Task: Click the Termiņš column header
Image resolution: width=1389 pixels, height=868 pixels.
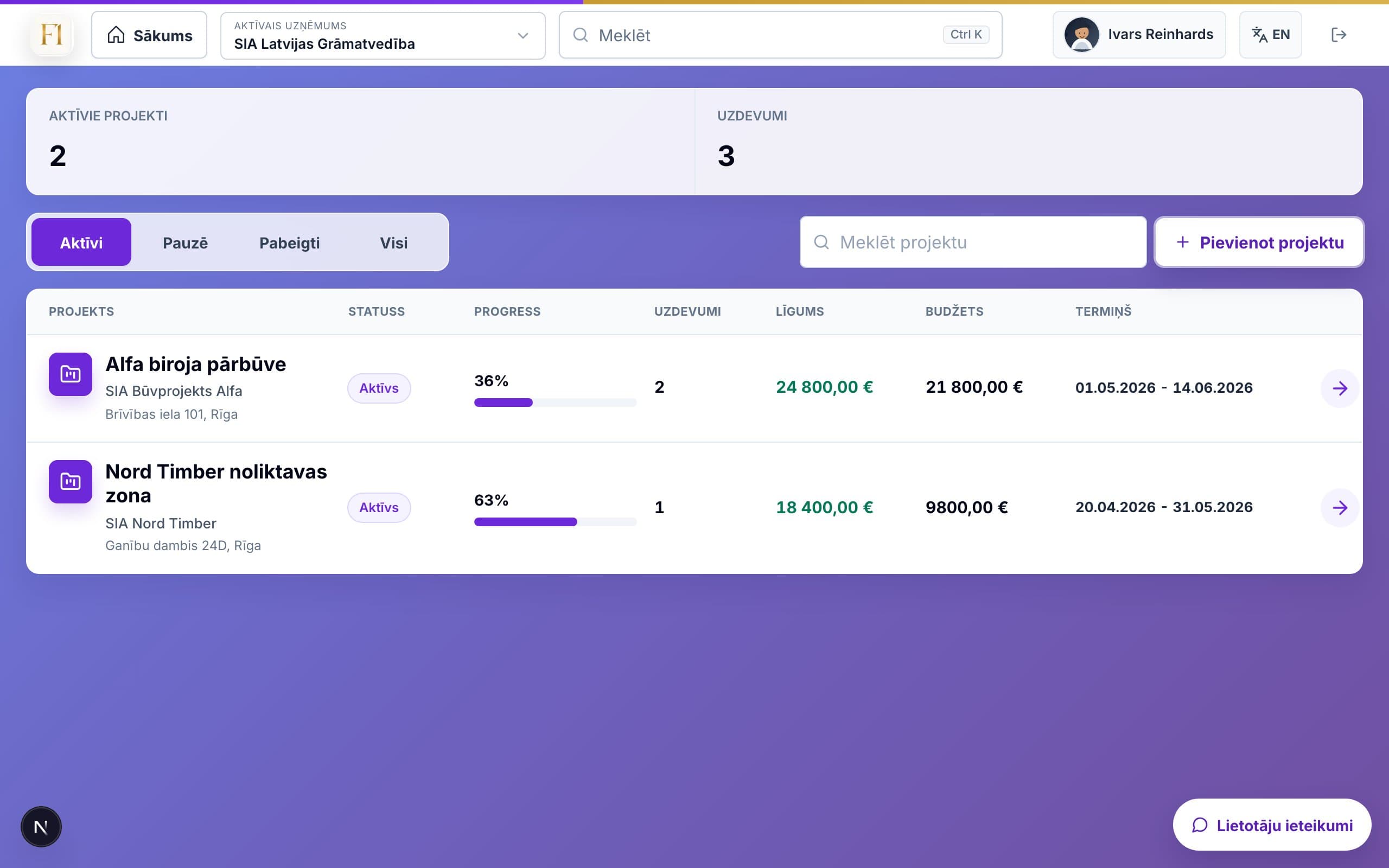Action: 1103,312
